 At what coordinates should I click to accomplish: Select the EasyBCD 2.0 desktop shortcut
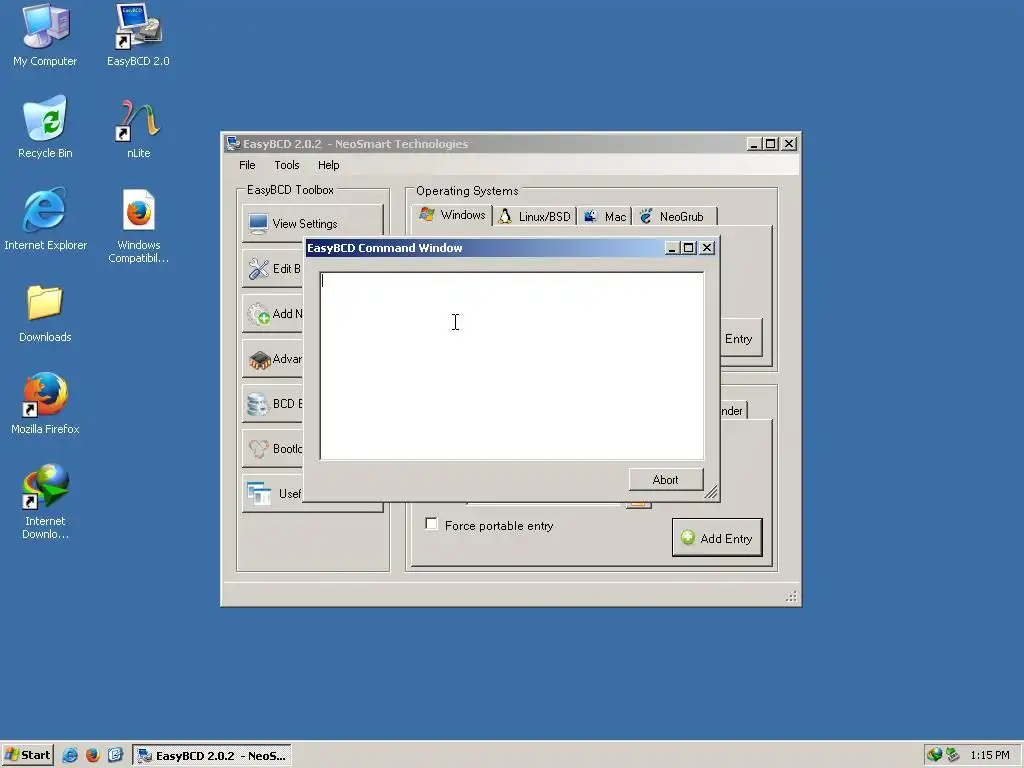pyautogui.click(x=138, y=36)
